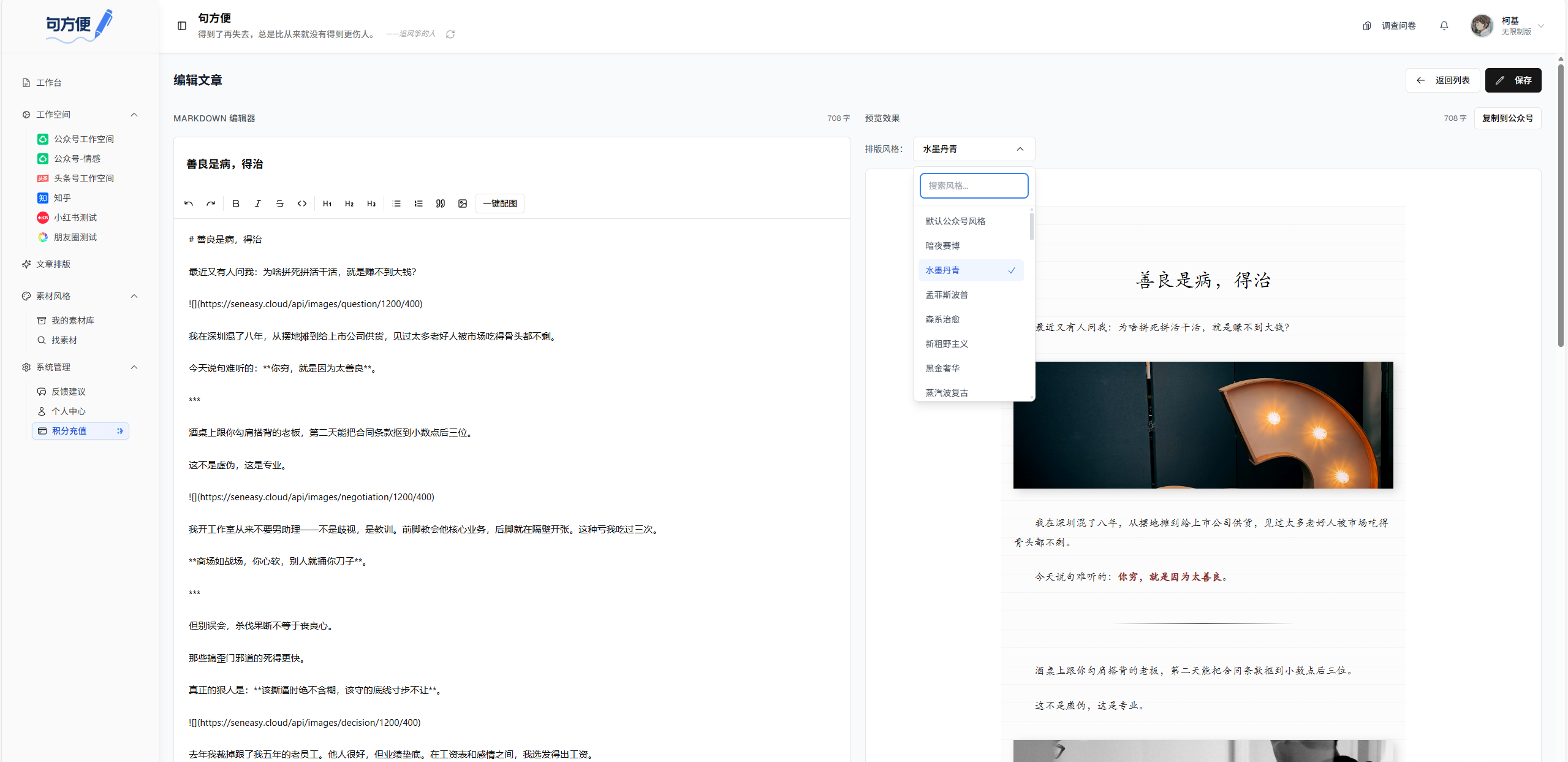Image resolution: width=1568 pixels, height=762 pixels.
Task: Open the 知乎 workspace in the sidebar
Action: click(62, 197)
